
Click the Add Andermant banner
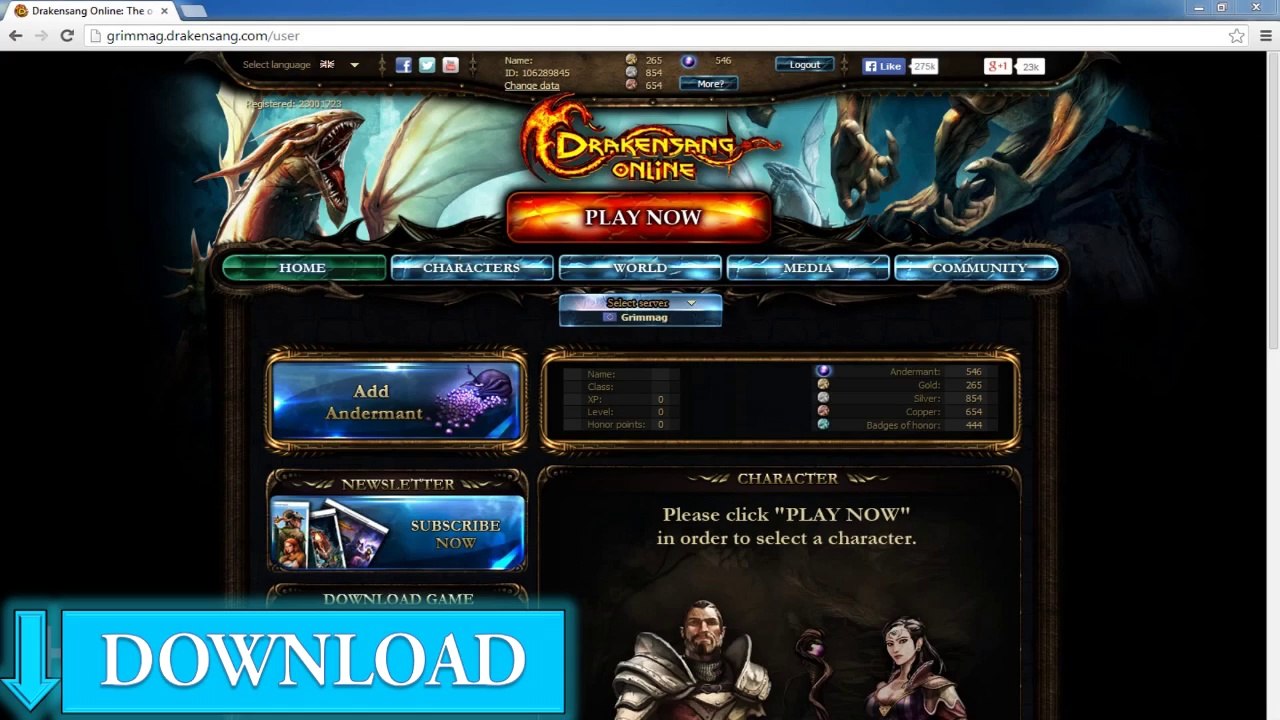397,401
